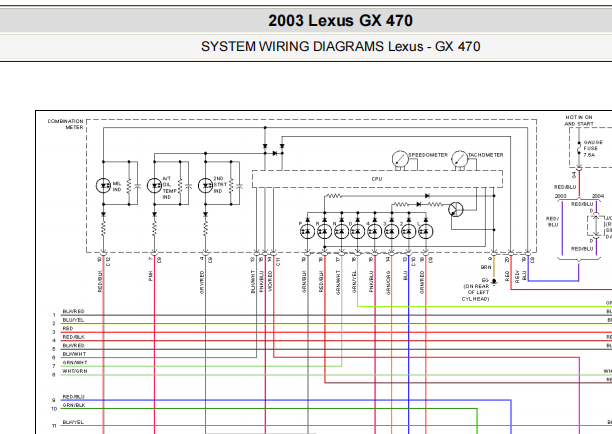612x434 pixels.
Task: Click the RED/BLK label on line 4
Action: tap(73, 337)
